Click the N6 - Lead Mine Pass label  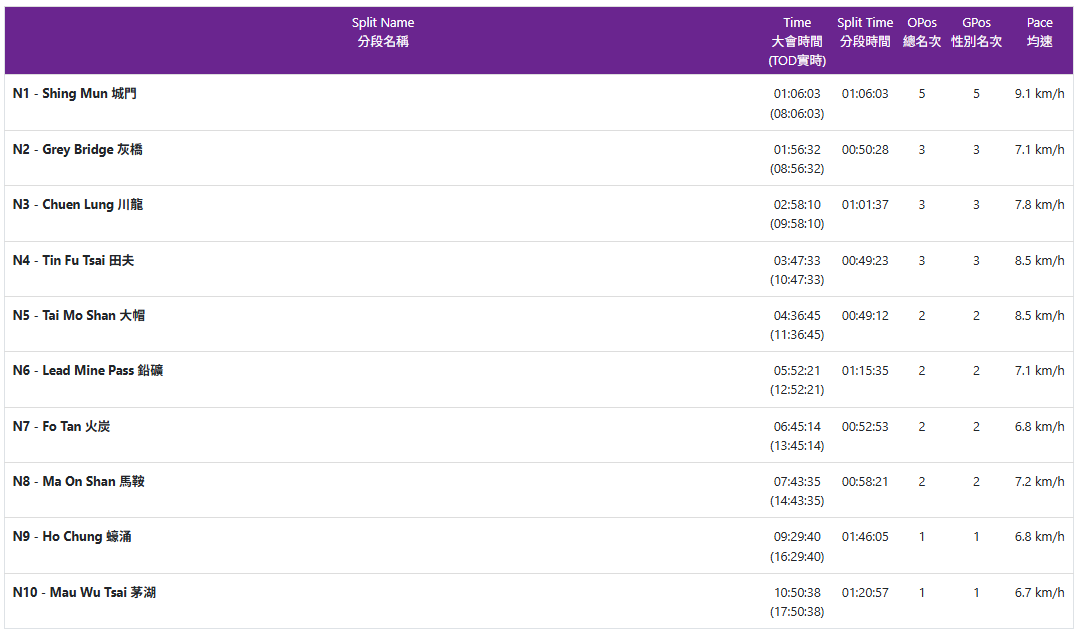[88, 371]
